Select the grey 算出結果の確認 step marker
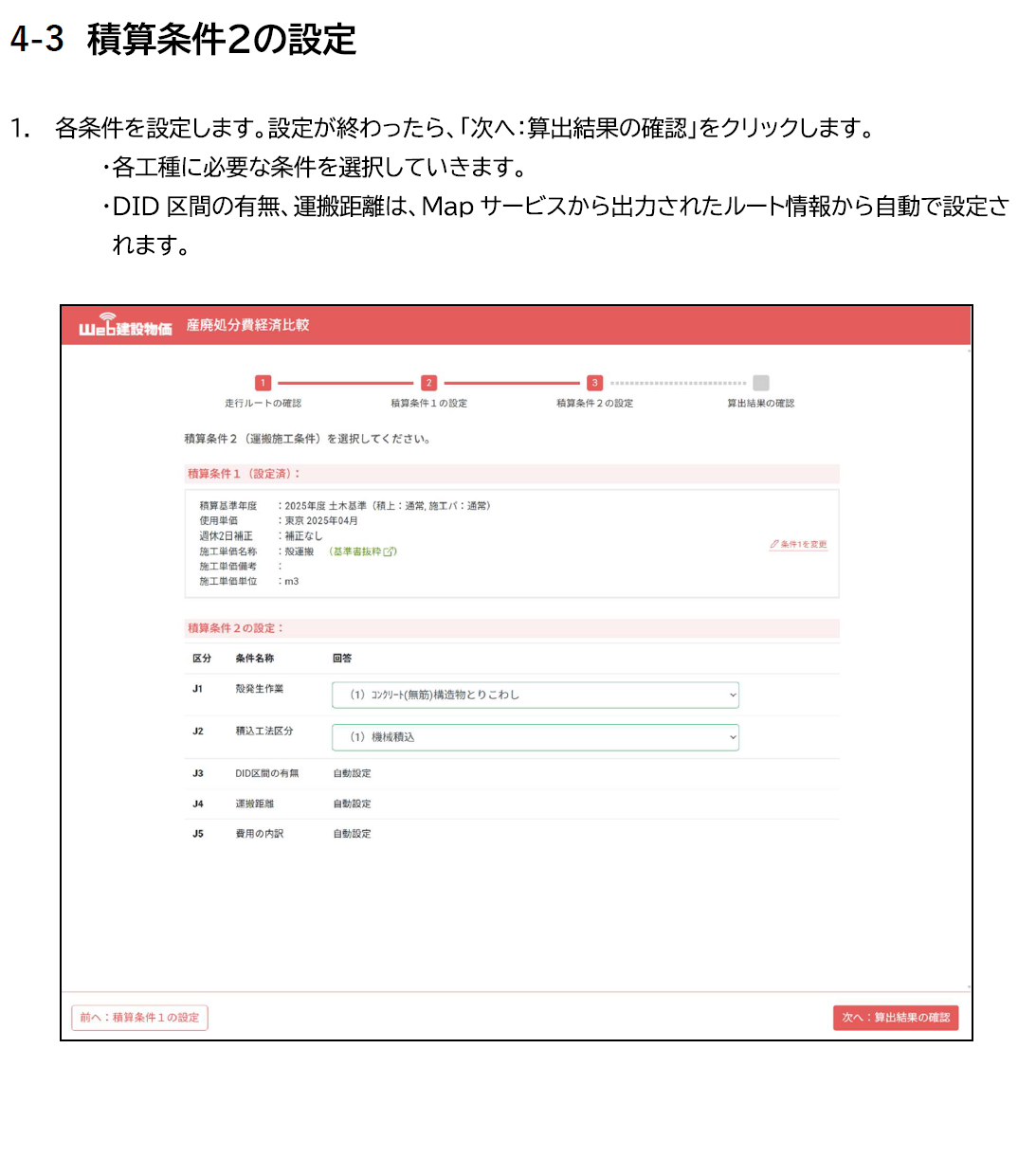Image resolution: width=1036 pixels, height=1175 pixels. click(760, 383)
